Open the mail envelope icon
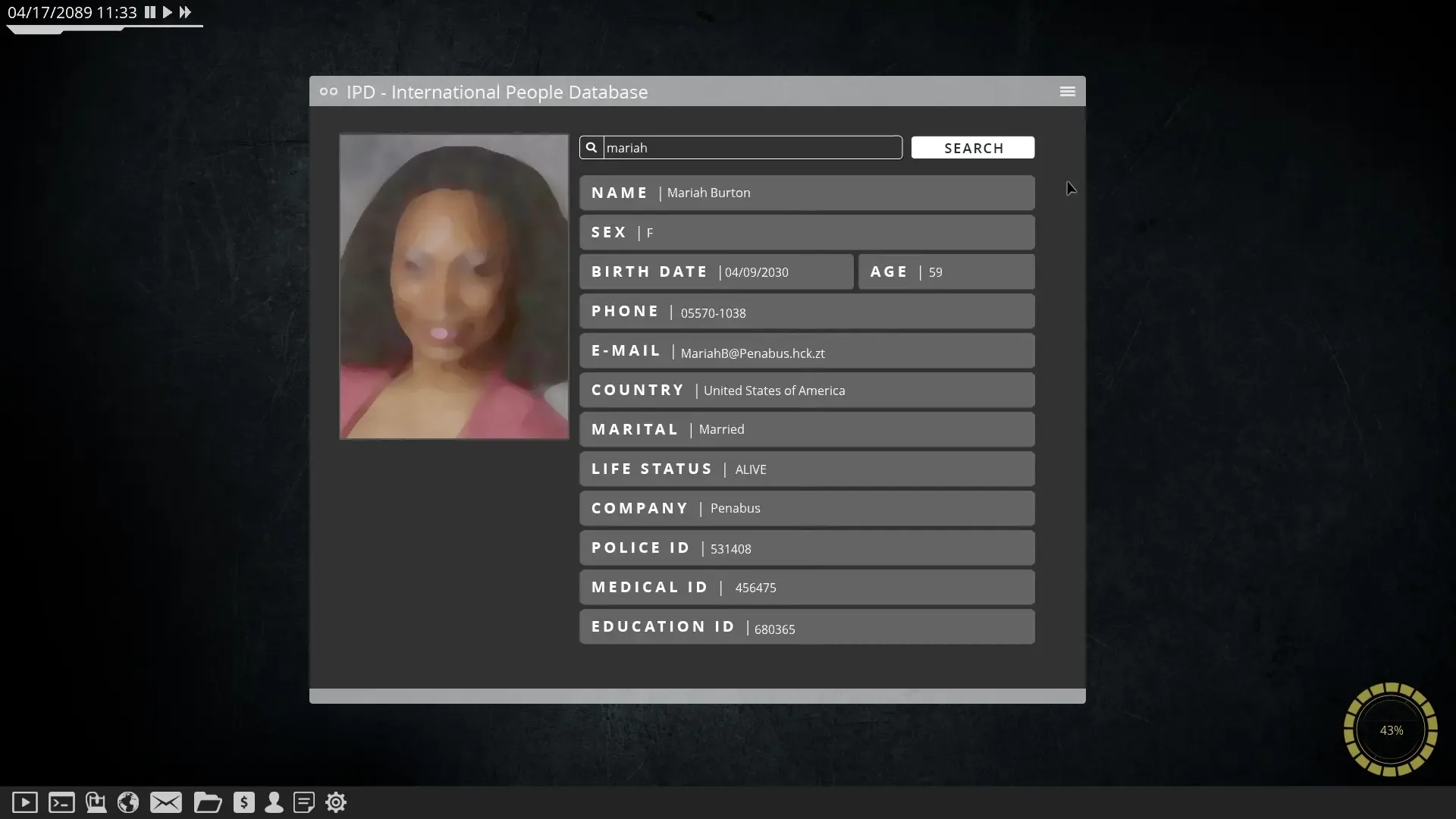Screen dimensions: 1456x819 165,802
